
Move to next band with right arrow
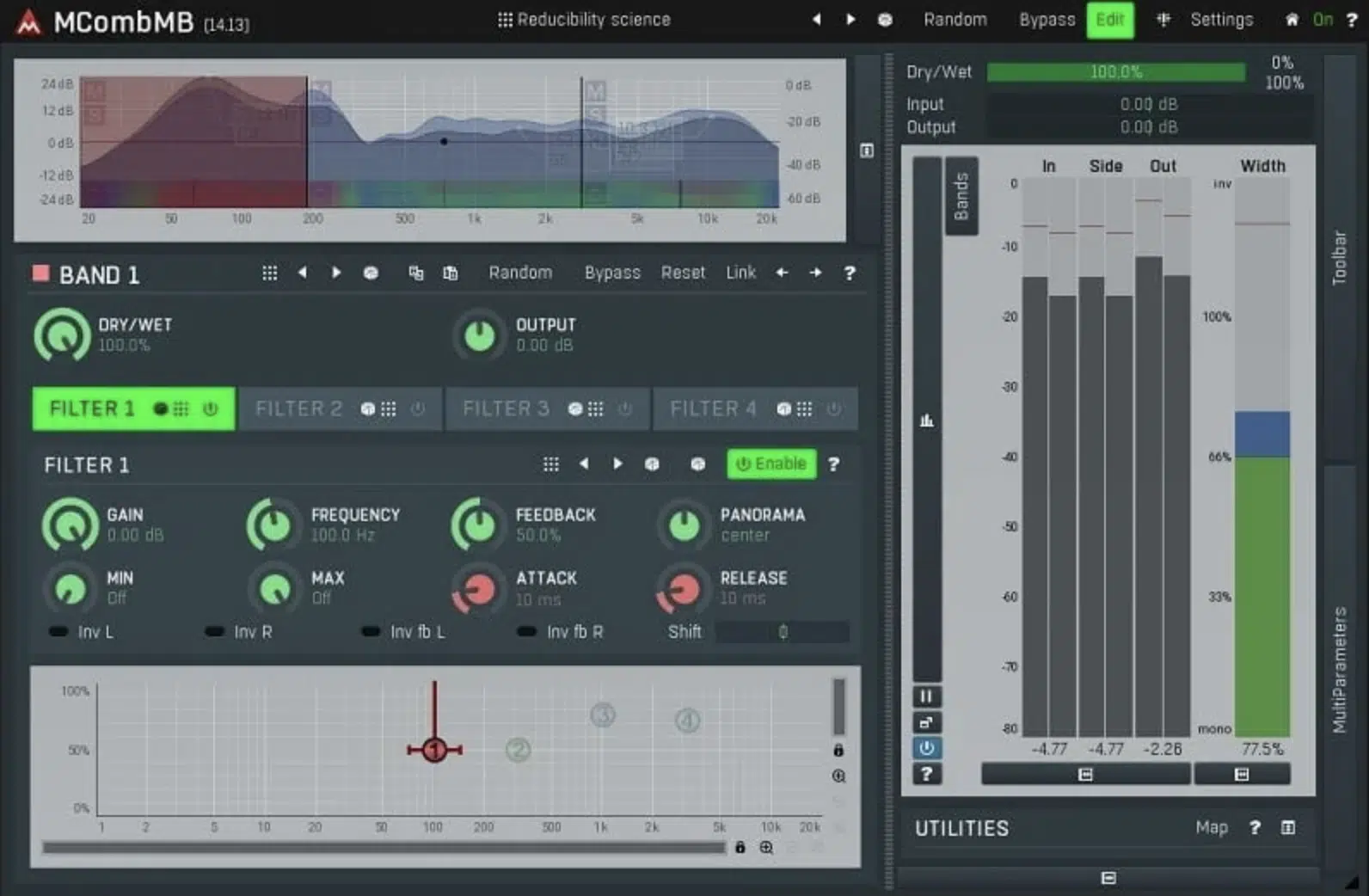(x=815, y=273)
